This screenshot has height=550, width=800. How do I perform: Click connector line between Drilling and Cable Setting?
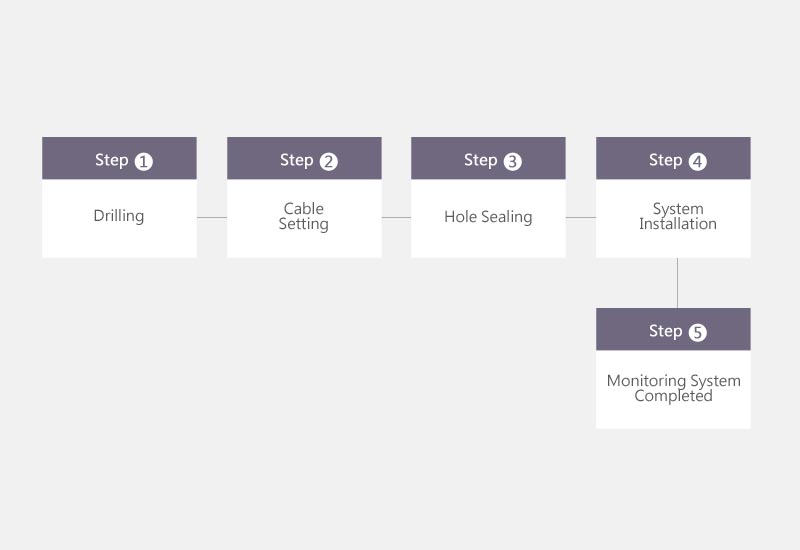coord(212,217)
